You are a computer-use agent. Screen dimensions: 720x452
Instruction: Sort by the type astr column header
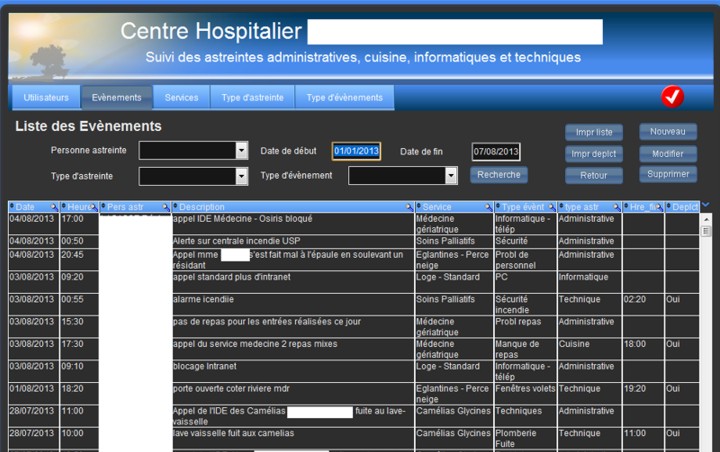[588, 206]
